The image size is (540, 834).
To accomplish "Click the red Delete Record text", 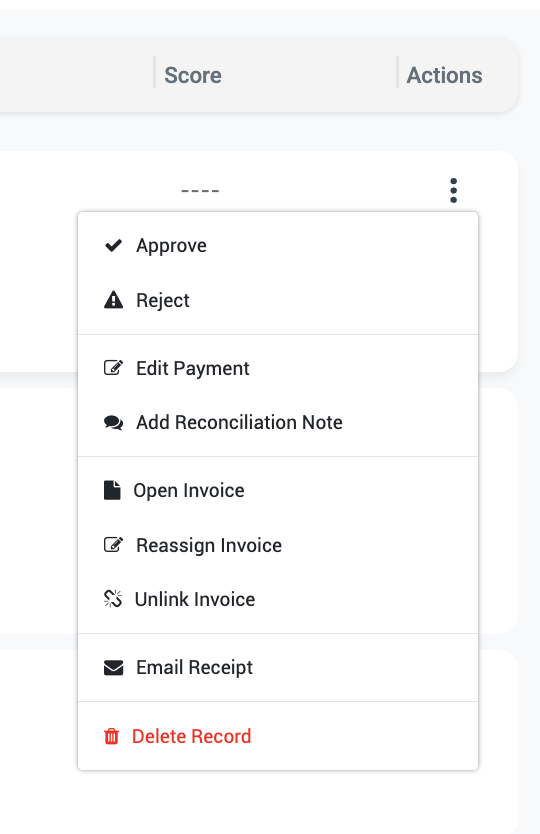I will [x=192, y=737].
